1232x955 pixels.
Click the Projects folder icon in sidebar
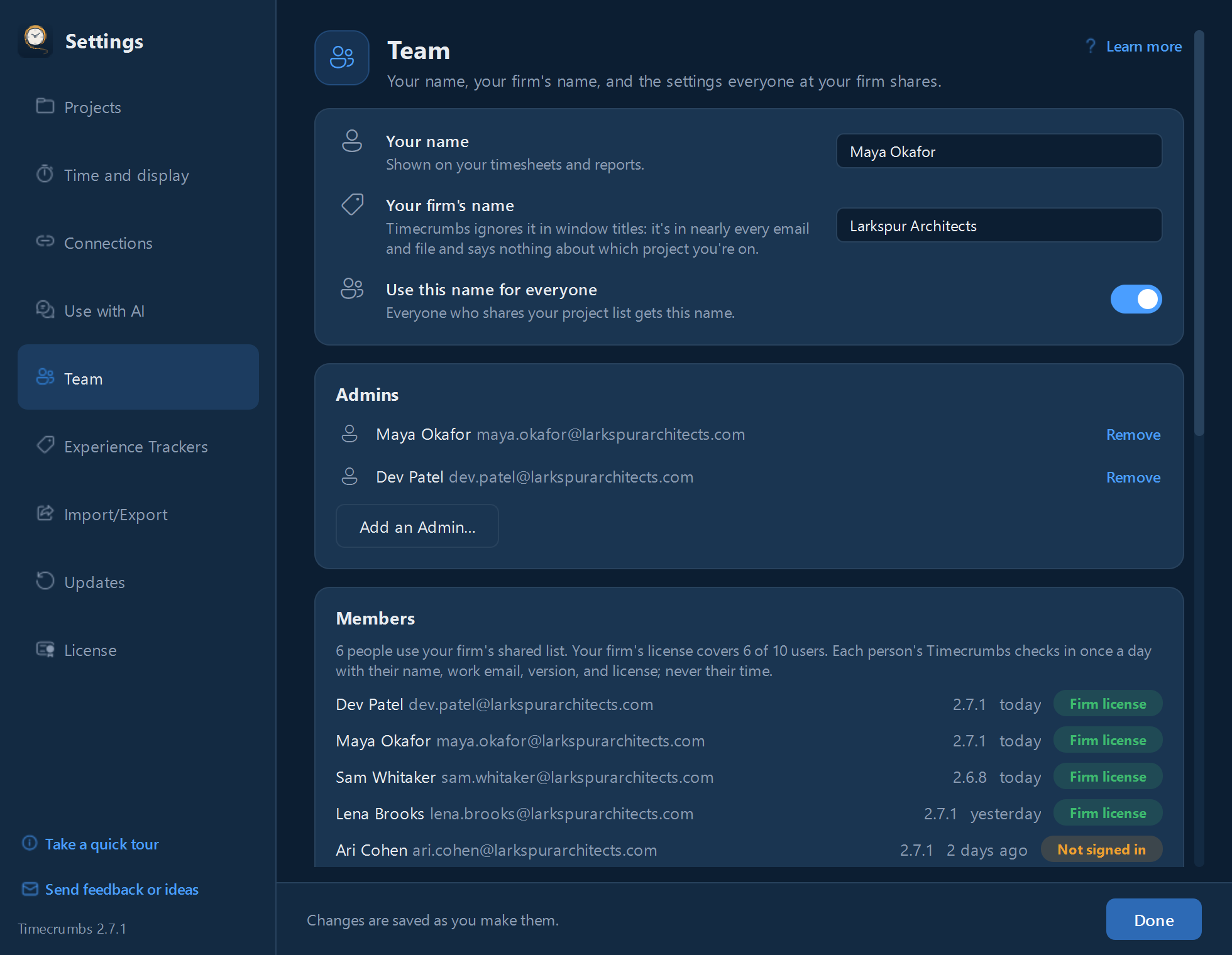(x=45, y=106)
